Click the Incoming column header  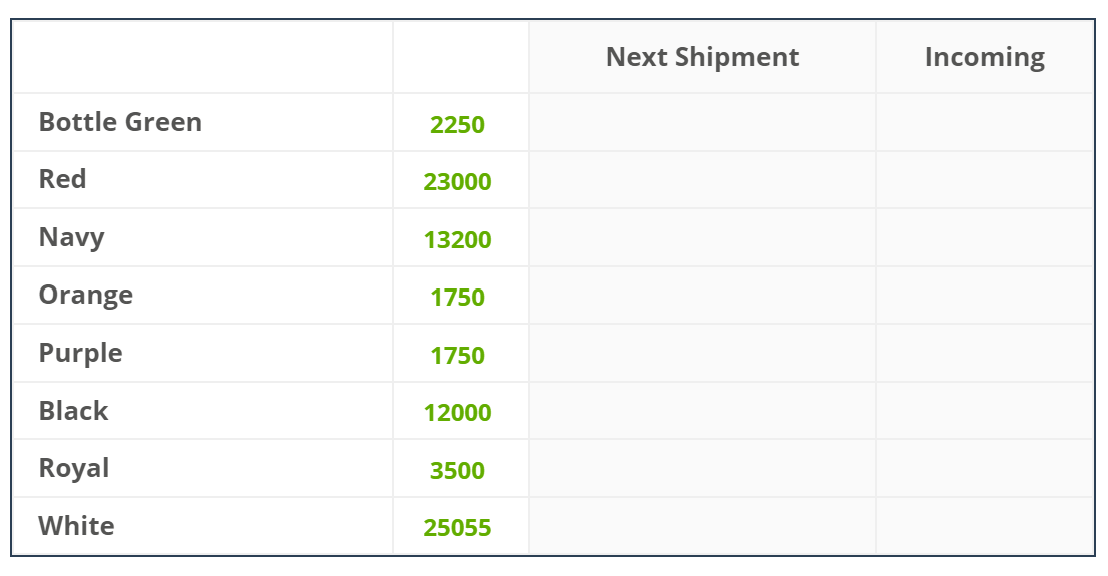pos(984,57)
